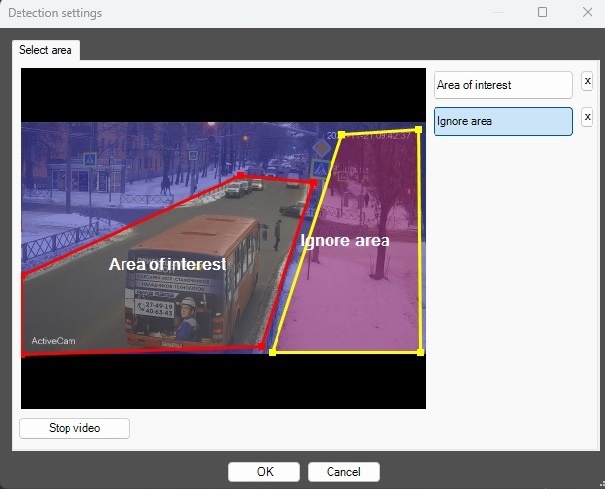
Task: Confirm settings with OK button
Action: coord(264,472)
